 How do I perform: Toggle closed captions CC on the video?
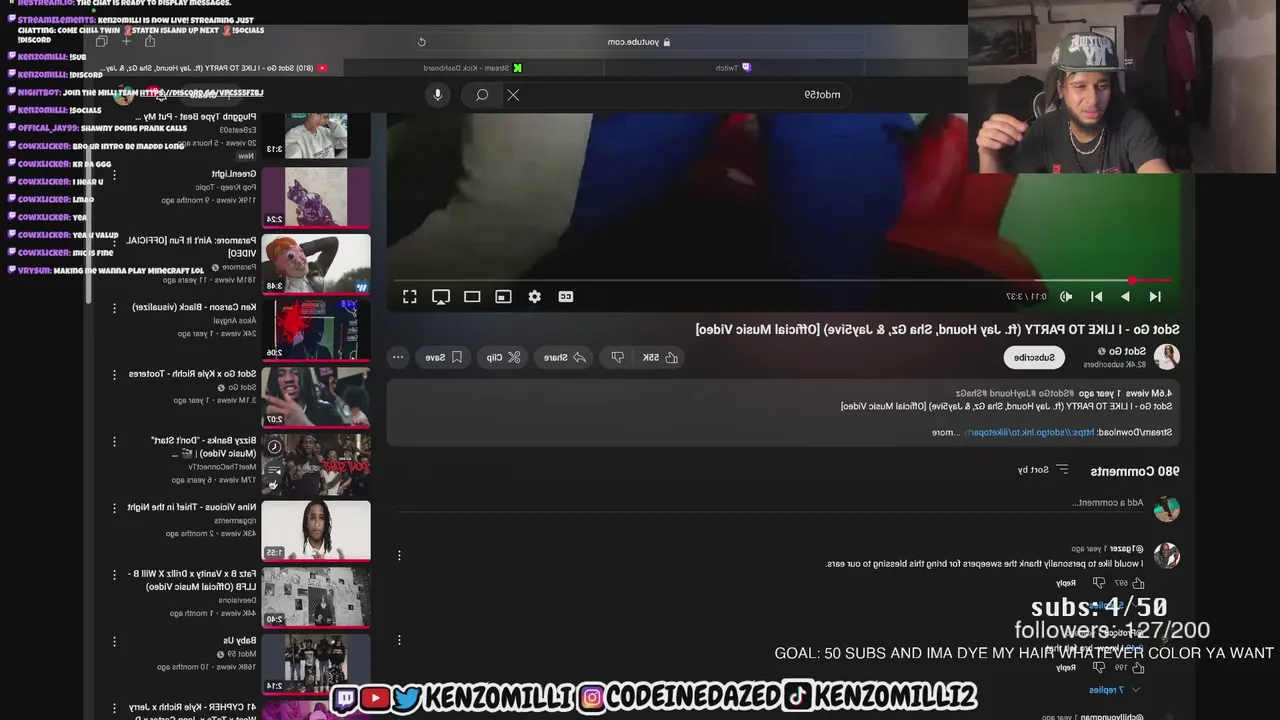click(566, 297)
